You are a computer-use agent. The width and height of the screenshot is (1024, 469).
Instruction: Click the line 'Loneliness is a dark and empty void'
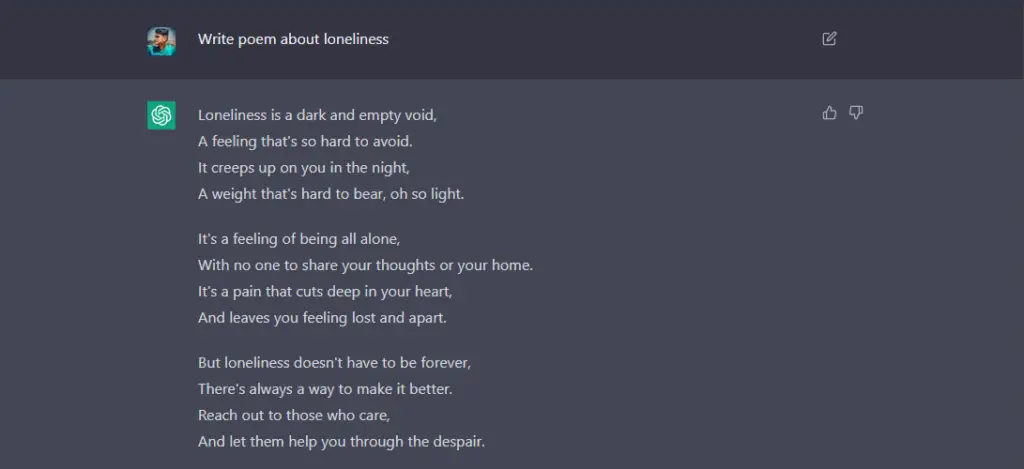[317, 115]
